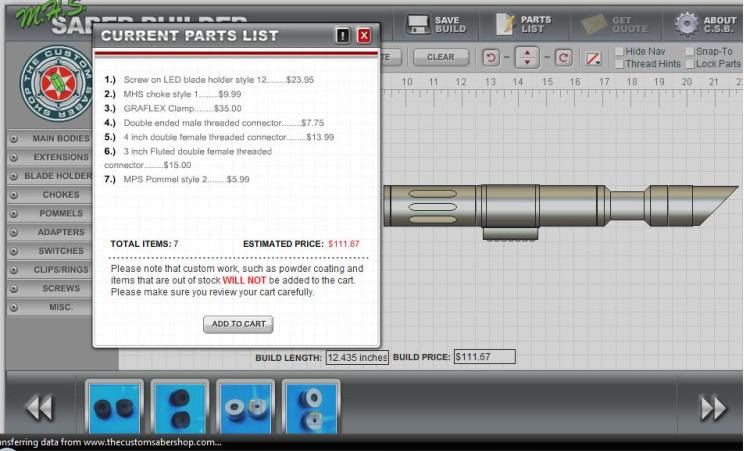Enable the Lock Parts checkbox
This screenshot has width=744, height=451.
(688, 64)
